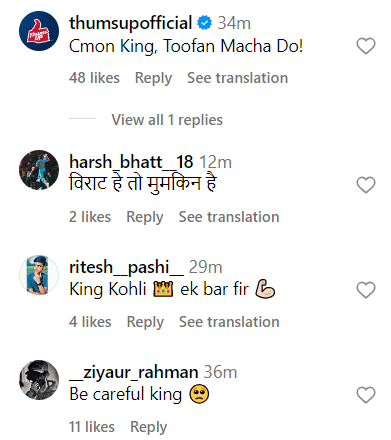Reply to __ziyaur_rahman's comment
The image size is (391, 440).
(x=148, y=427)
